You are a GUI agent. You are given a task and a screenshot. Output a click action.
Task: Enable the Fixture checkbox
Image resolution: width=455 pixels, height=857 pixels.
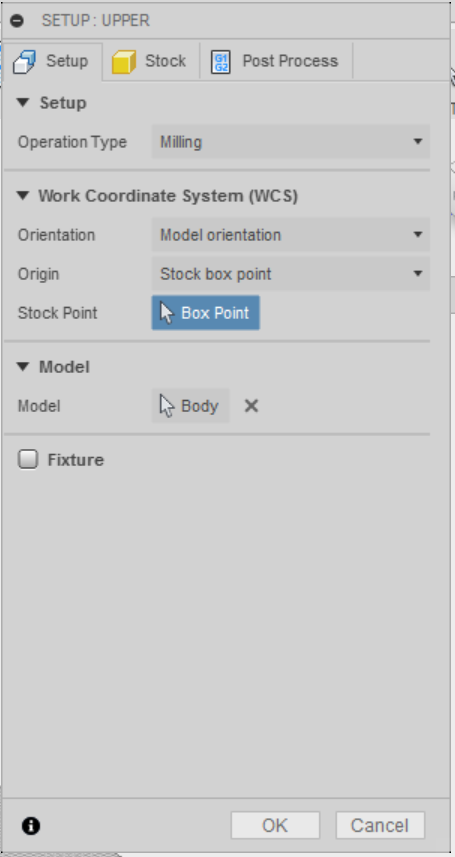(x=28, y=459)
